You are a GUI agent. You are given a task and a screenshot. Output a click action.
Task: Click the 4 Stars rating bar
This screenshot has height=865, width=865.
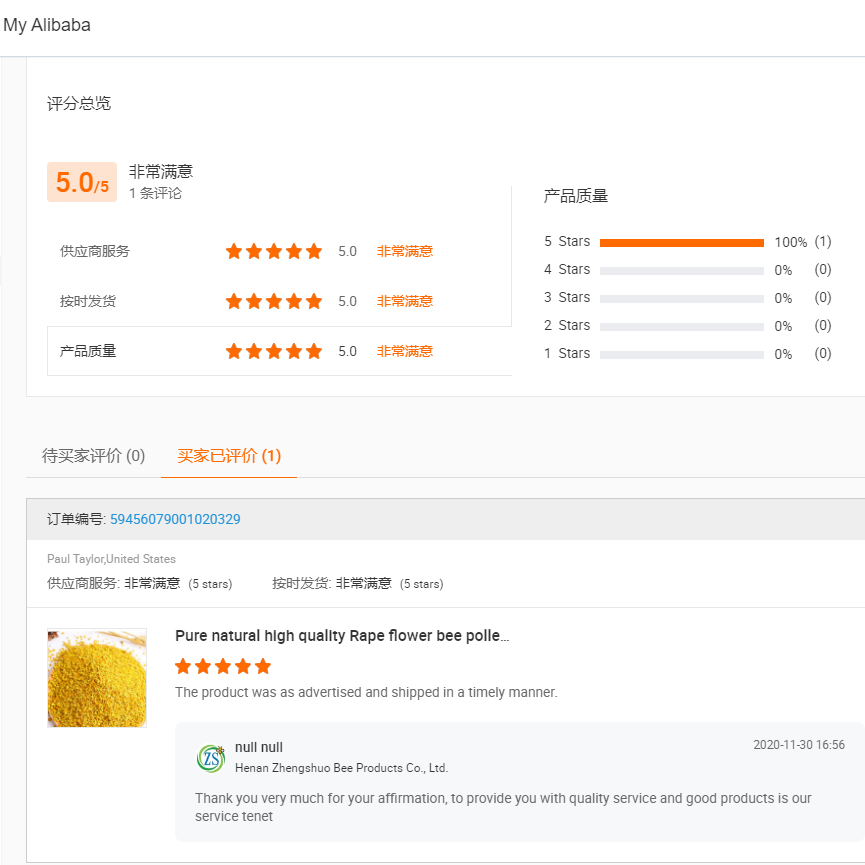point(681,270)
